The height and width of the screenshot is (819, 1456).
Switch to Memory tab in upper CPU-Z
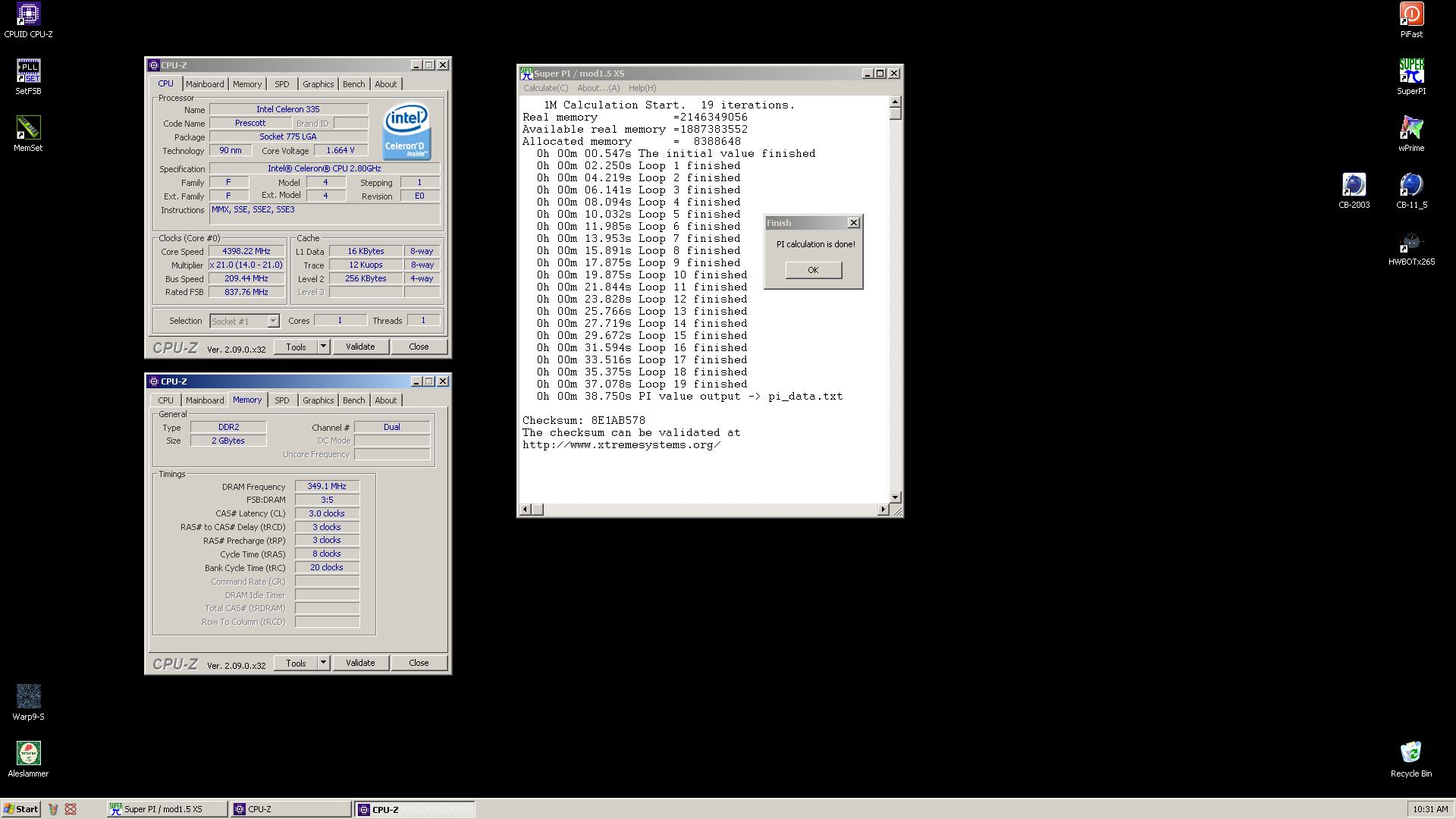(x=247, y=84)
